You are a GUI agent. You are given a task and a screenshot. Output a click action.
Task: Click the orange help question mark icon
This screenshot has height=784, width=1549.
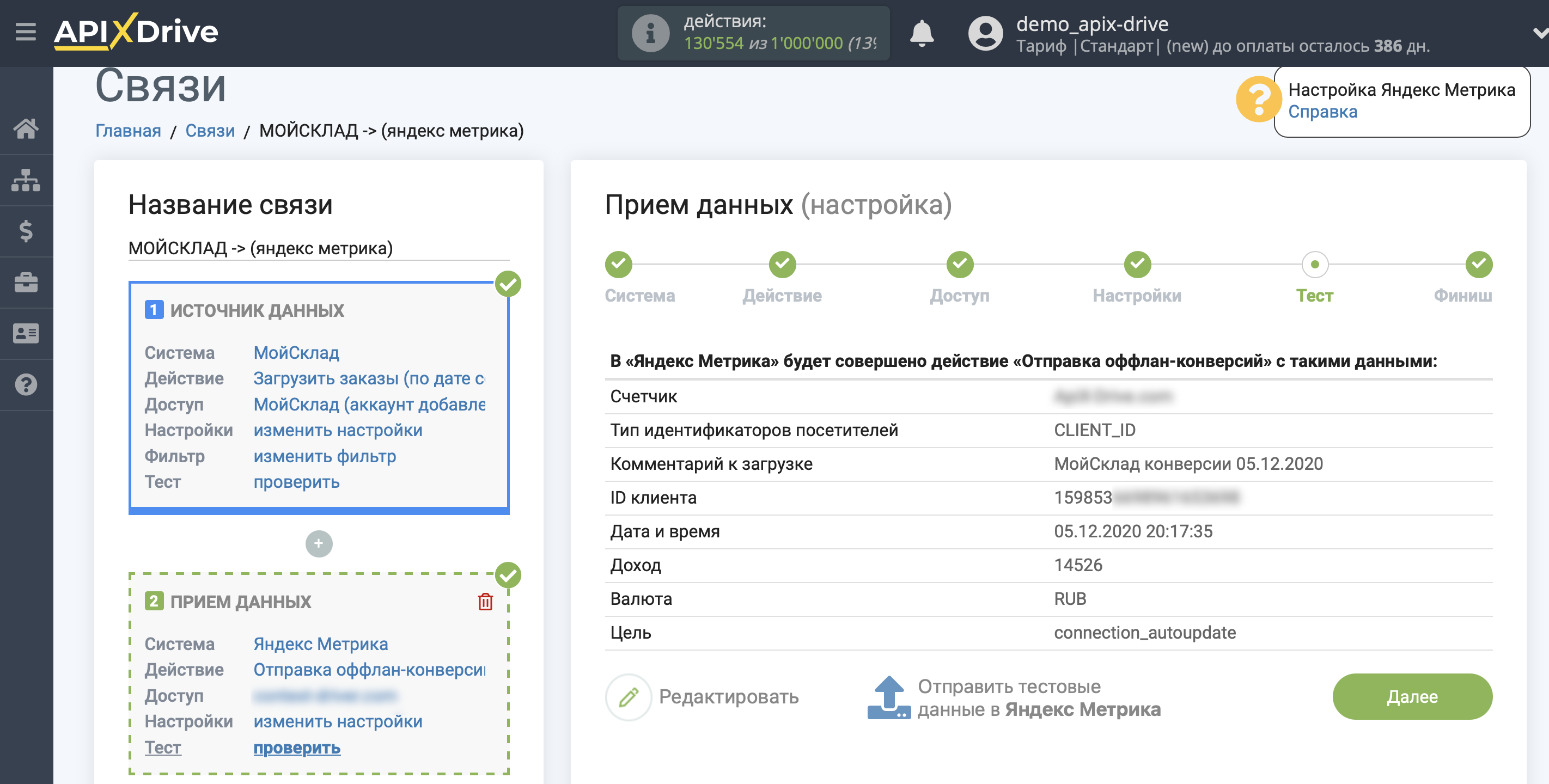(1258, 99)
